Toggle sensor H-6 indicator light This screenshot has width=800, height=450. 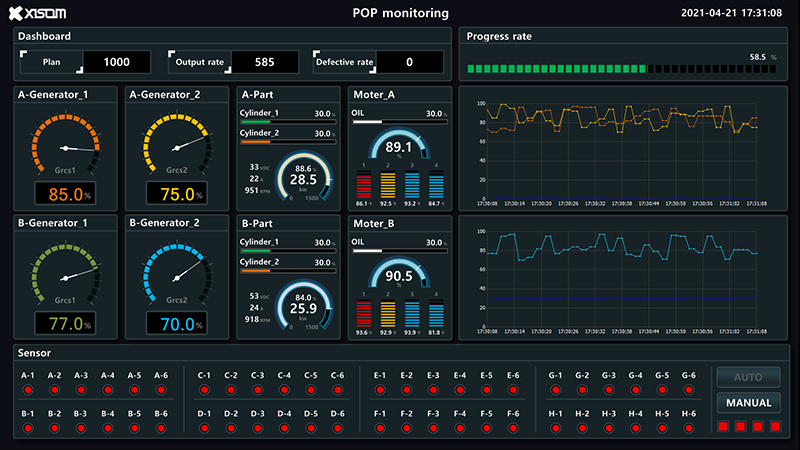[688, 428]
